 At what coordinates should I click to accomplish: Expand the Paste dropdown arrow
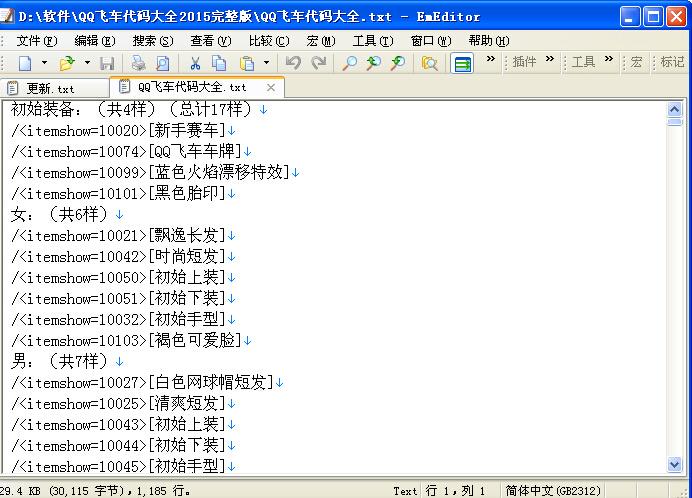click(266, 63)
